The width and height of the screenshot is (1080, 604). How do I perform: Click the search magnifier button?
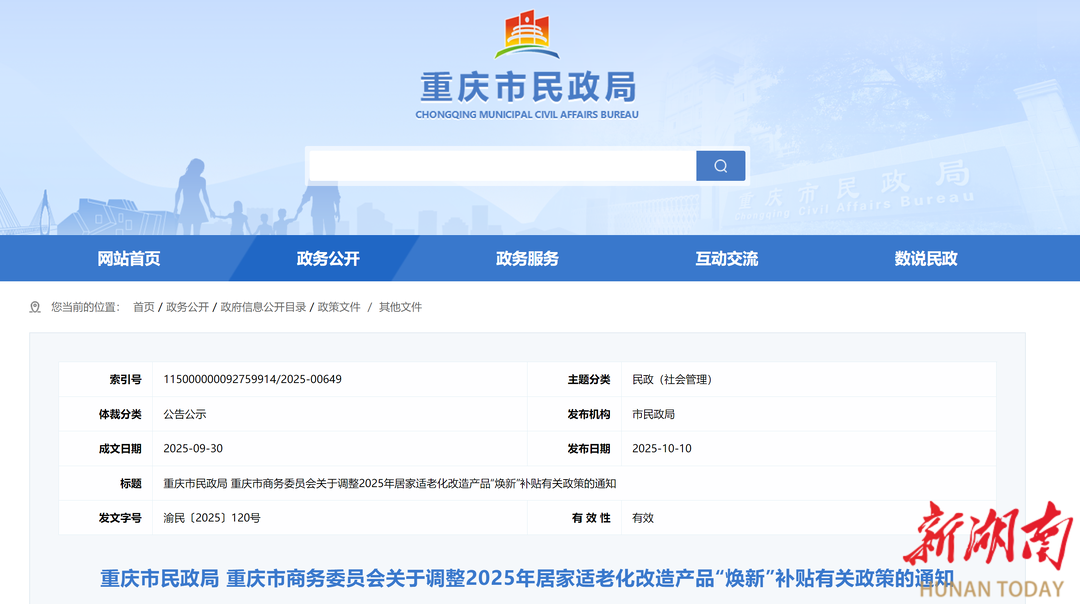point(720,166)
